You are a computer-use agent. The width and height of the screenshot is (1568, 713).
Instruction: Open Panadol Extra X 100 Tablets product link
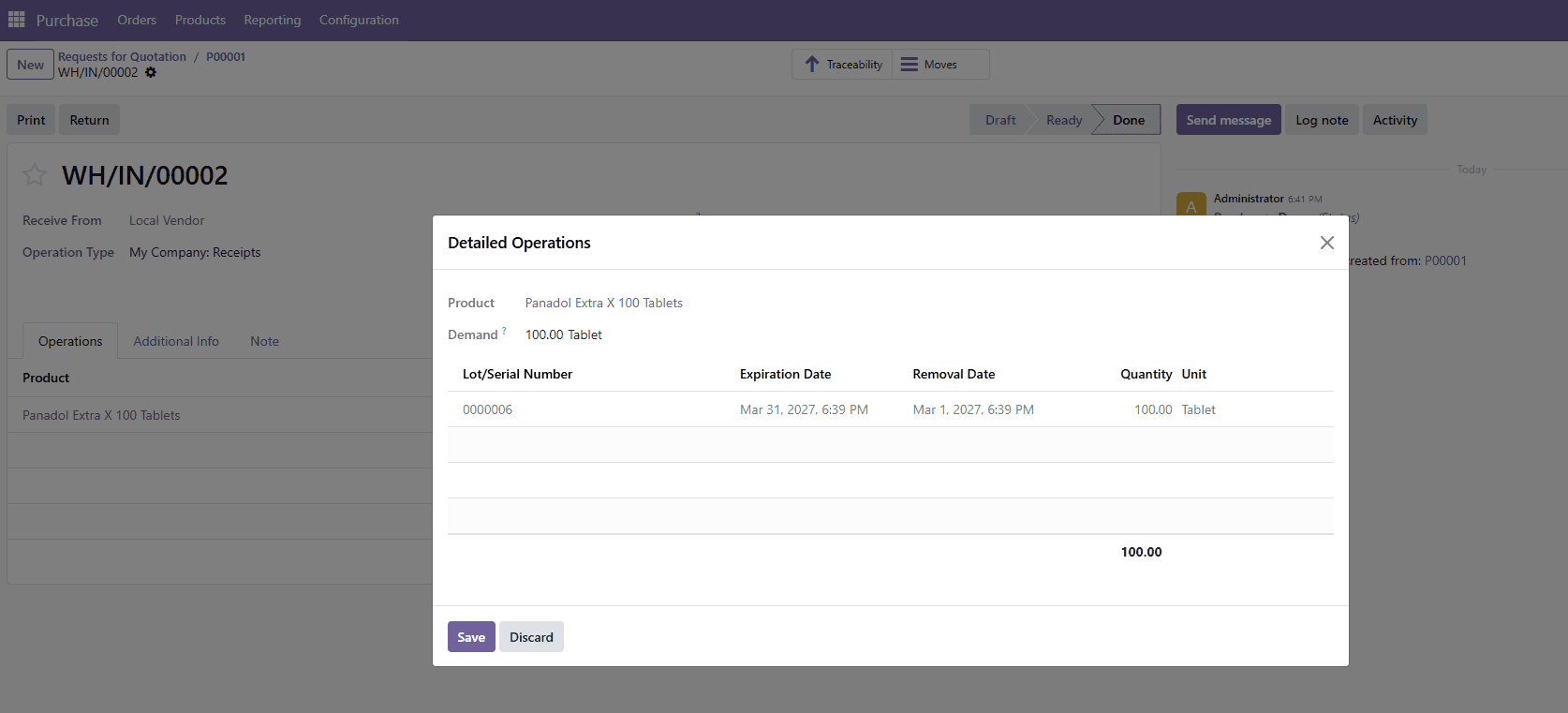[603, 303]
